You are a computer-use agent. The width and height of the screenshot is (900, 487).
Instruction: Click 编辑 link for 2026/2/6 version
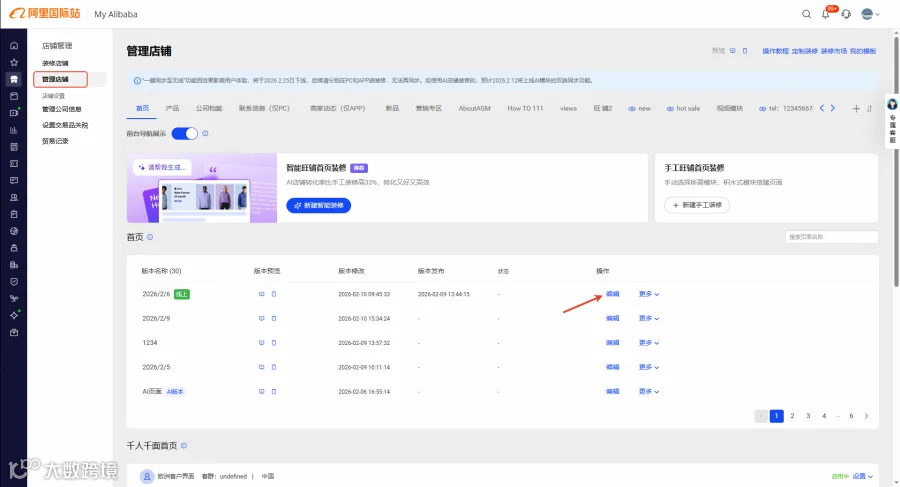[x=612, y=294]
